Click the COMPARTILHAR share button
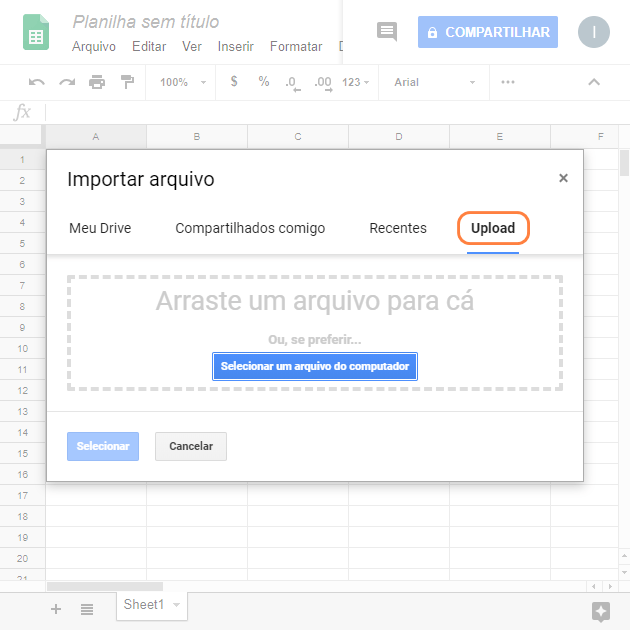This screenshot has width=630, height=630. coord(488,32)
